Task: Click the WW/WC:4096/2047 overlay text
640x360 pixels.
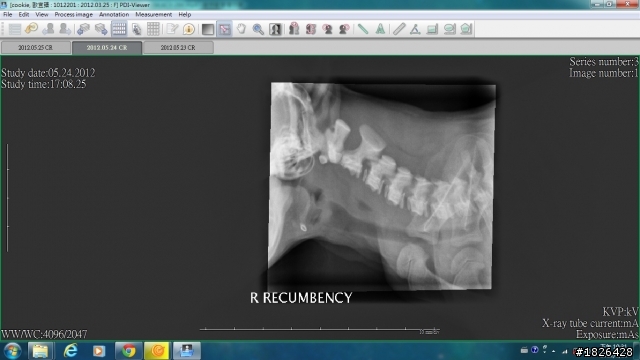Action: point(44,334)
